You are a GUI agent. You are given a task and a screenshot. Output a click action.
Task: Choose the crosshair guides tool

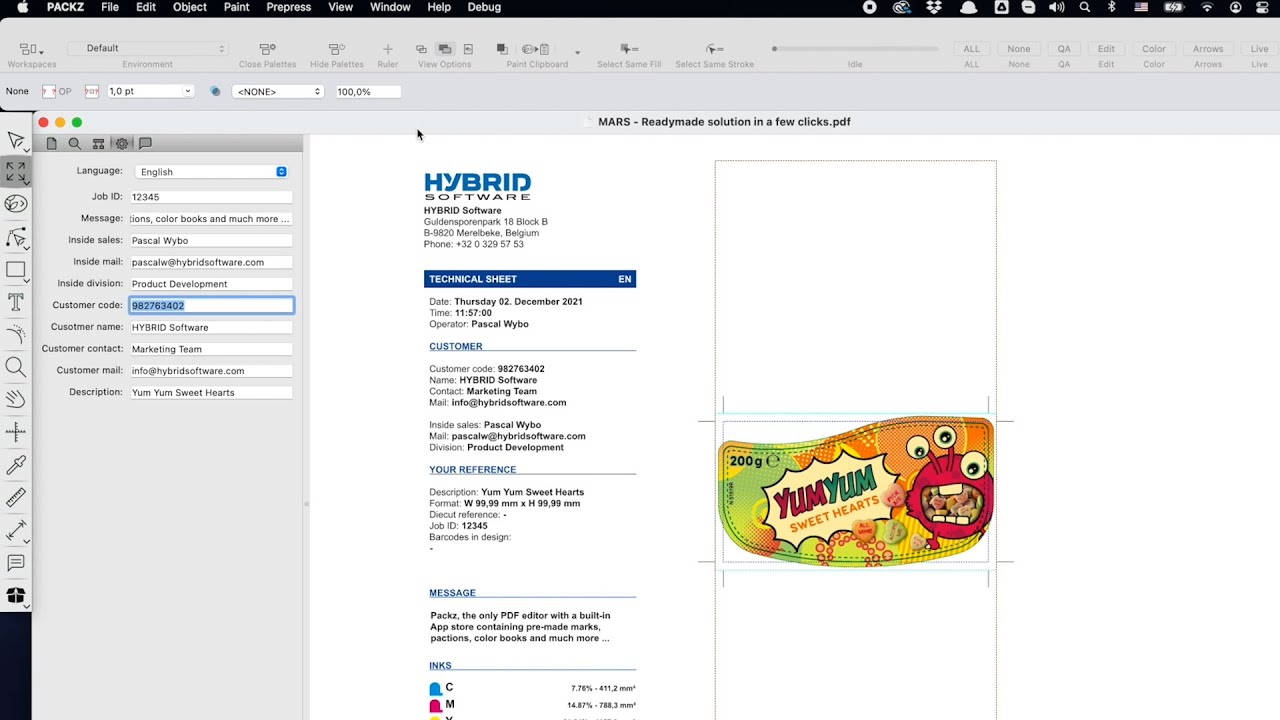15,432
